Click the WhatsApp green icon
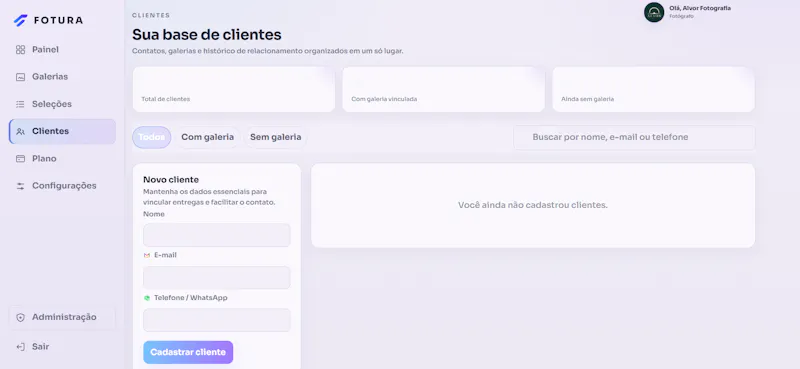 click(147, 298)
